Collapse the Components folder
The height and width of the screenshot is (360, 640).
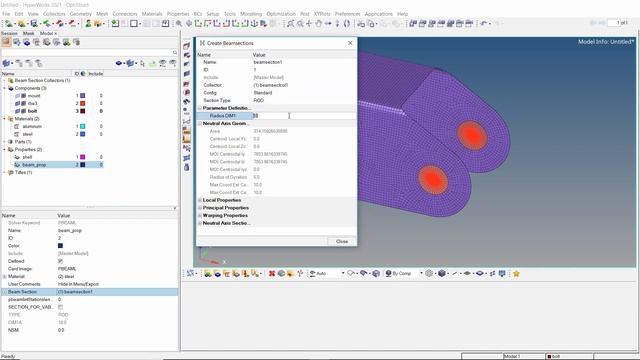pos(4,88)
